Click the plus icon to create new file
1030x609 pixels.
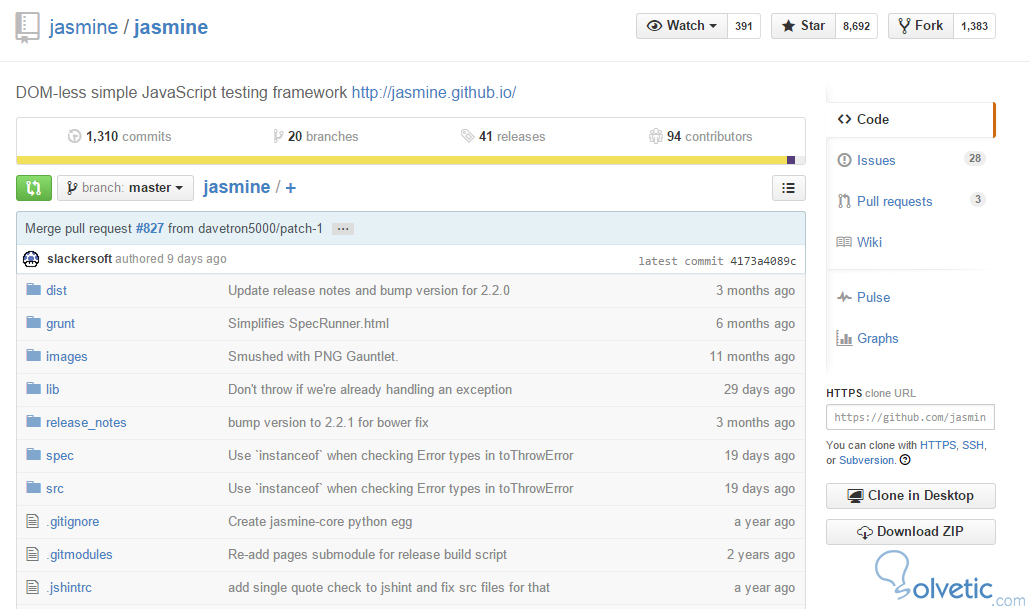point(291,188)
